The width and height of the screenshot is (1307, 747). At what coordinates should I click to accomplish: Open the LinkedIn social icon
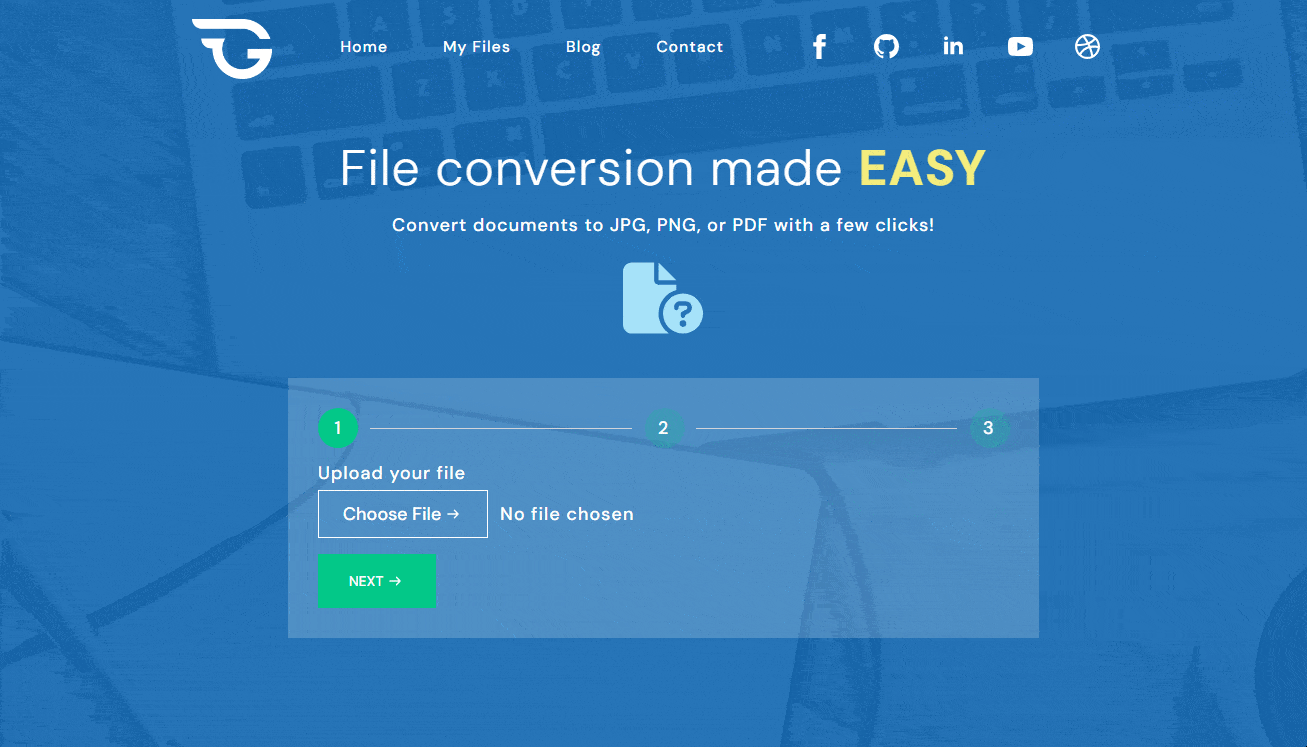953,46
